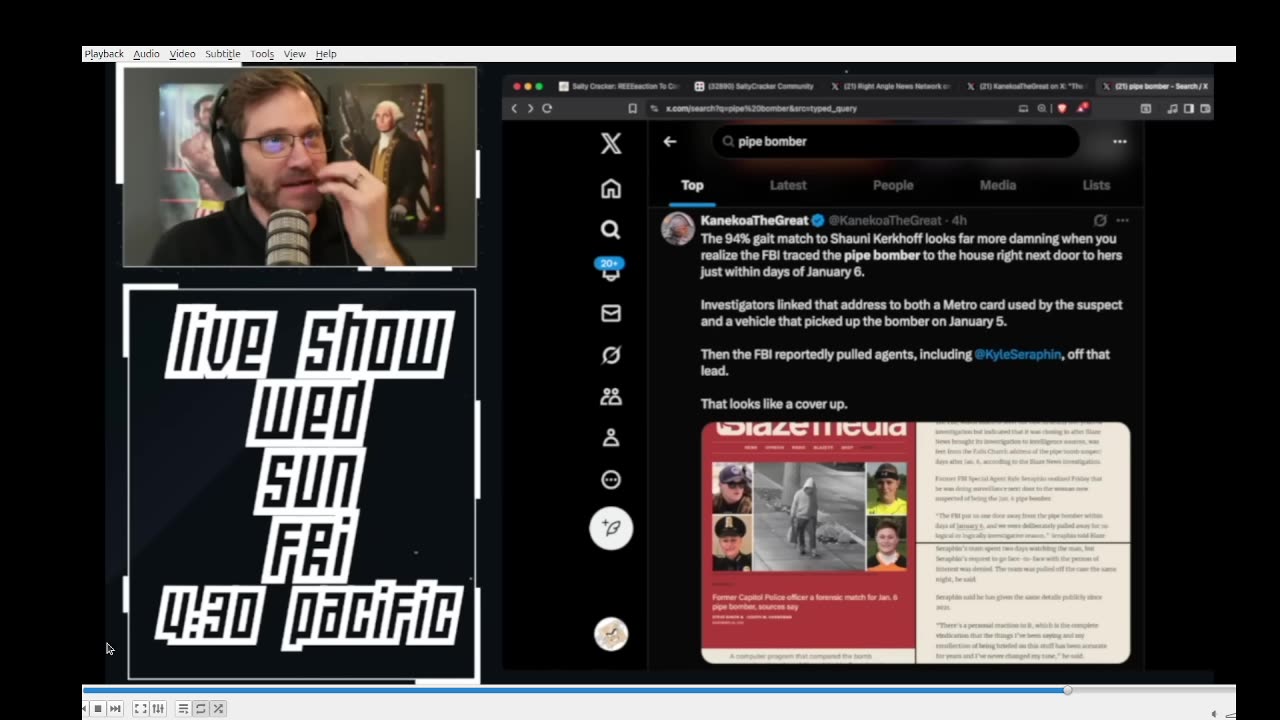Bookmark page with browser bookmark icon
The height and width of the screenshot is (720, 1280).
[x=632, y=108]
